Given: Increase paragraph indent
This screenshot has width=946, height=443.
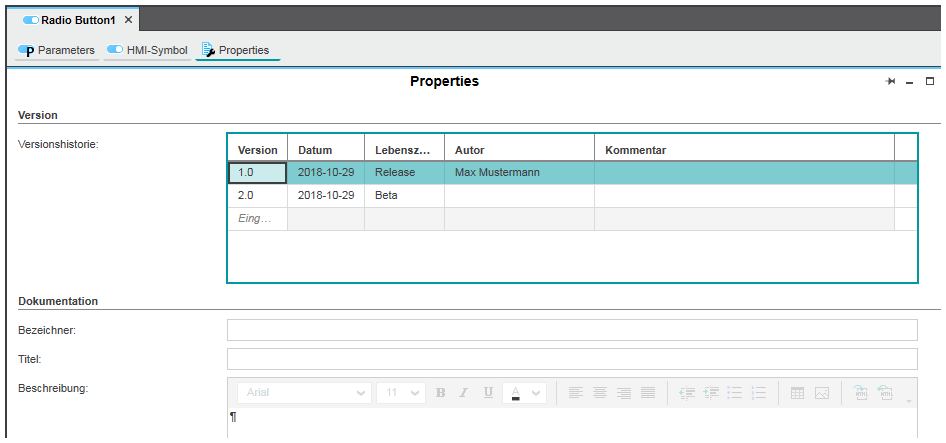Looking at the screenshot, I should click(711, 393).
